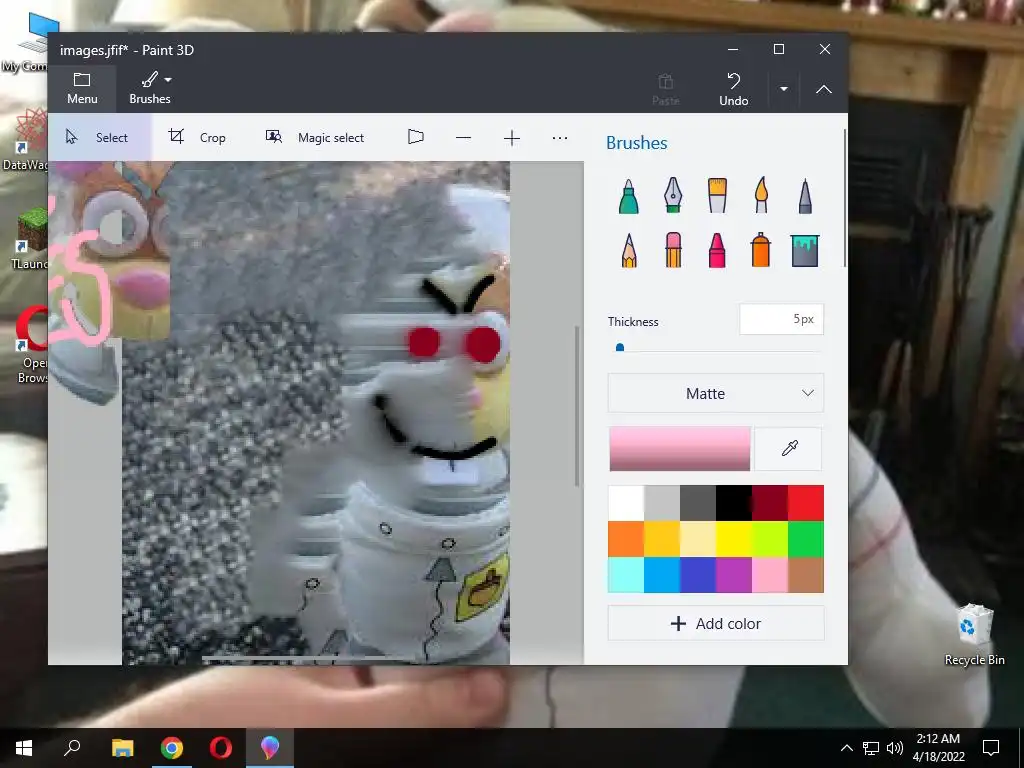Select the Calligraphy pen brush
1024x768 pixels.
pos(673,196)
